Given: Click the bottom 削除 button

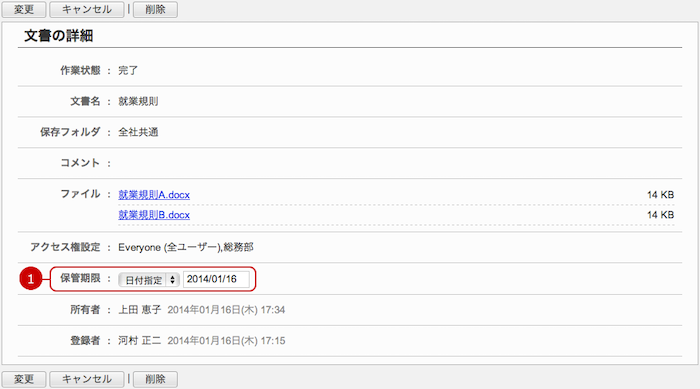Looking at the screenshot, I should [155, 379].
